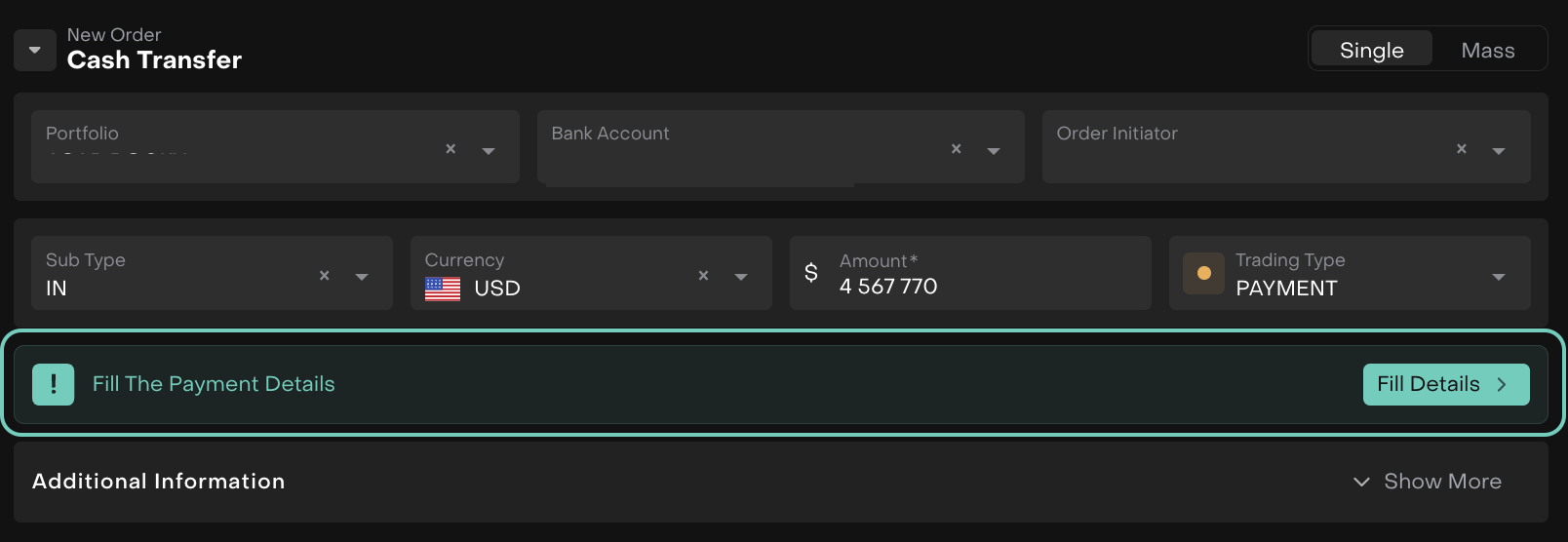Open the Trading Type PAYMENT dropdown

tap(1499, 278)
